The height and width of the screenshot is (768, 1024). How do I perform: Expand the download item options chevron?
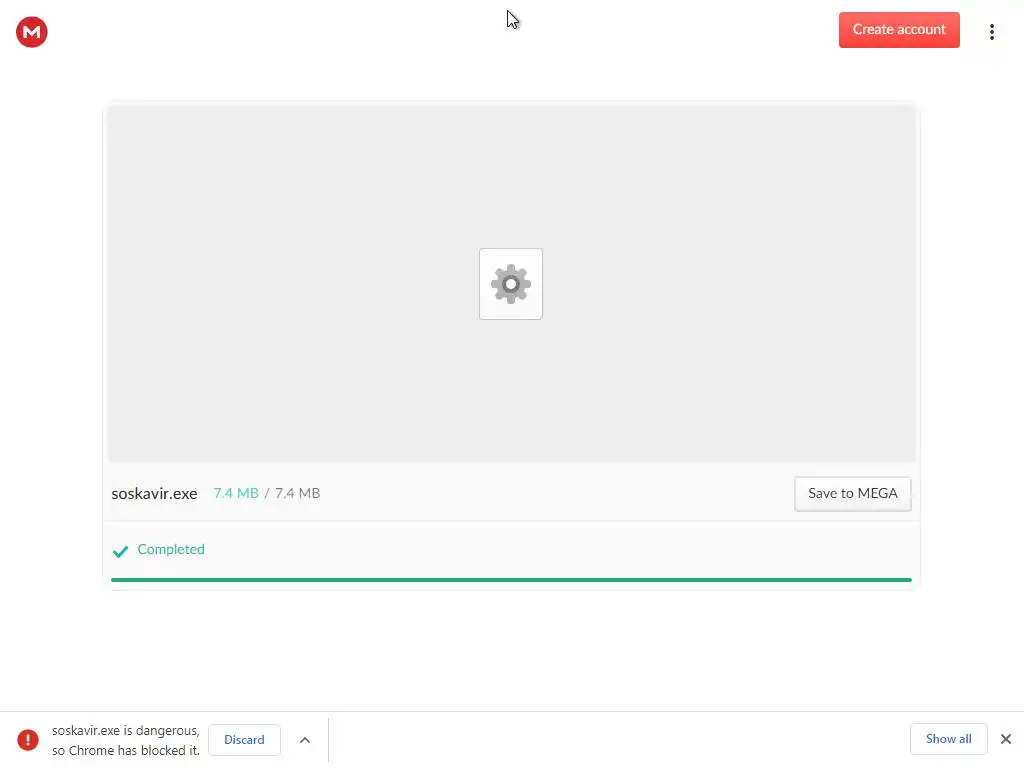coord(304,740)
